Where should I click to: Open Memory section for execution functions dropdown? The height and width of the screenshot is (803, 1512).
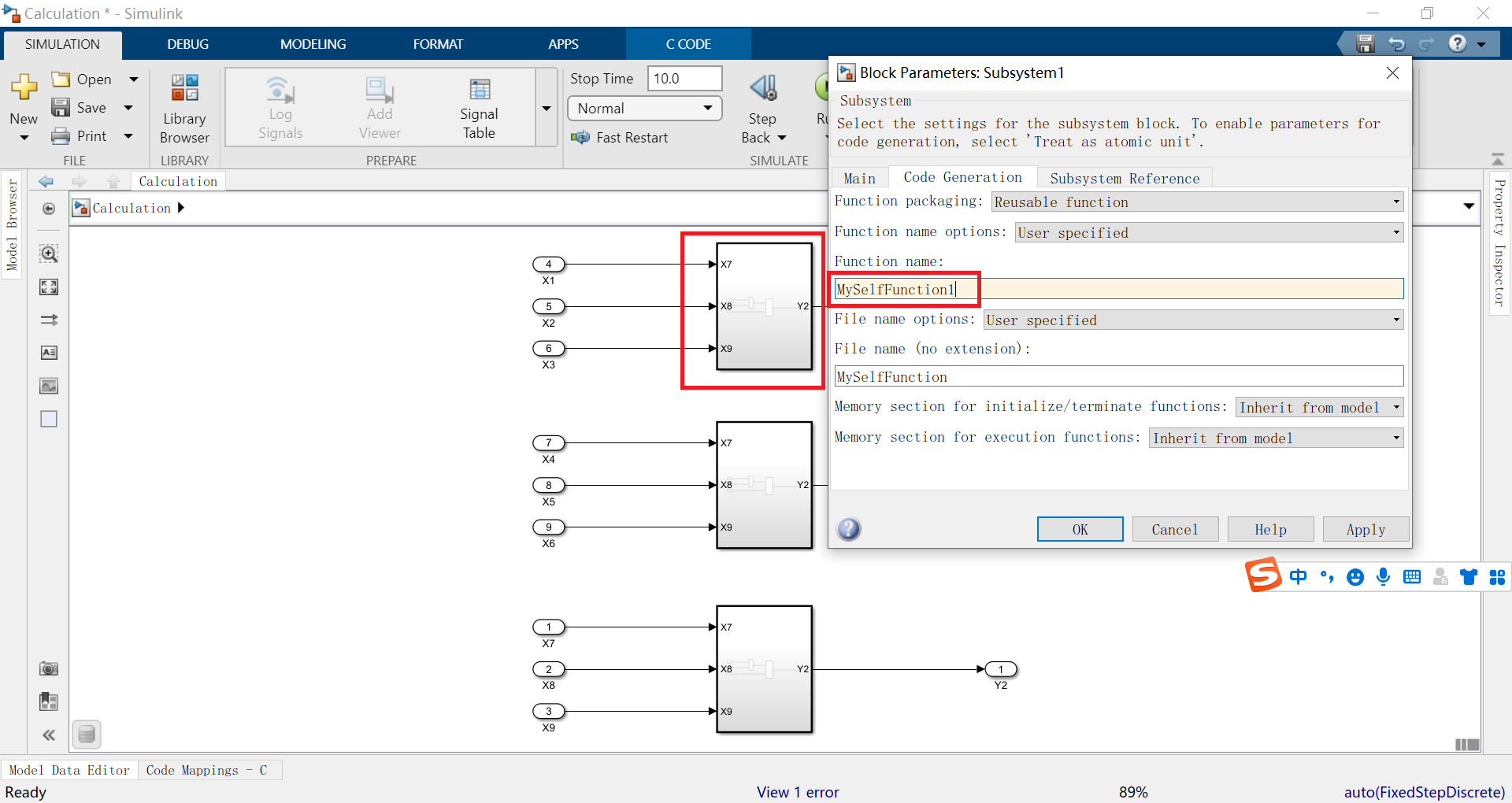pos(1277,438)
